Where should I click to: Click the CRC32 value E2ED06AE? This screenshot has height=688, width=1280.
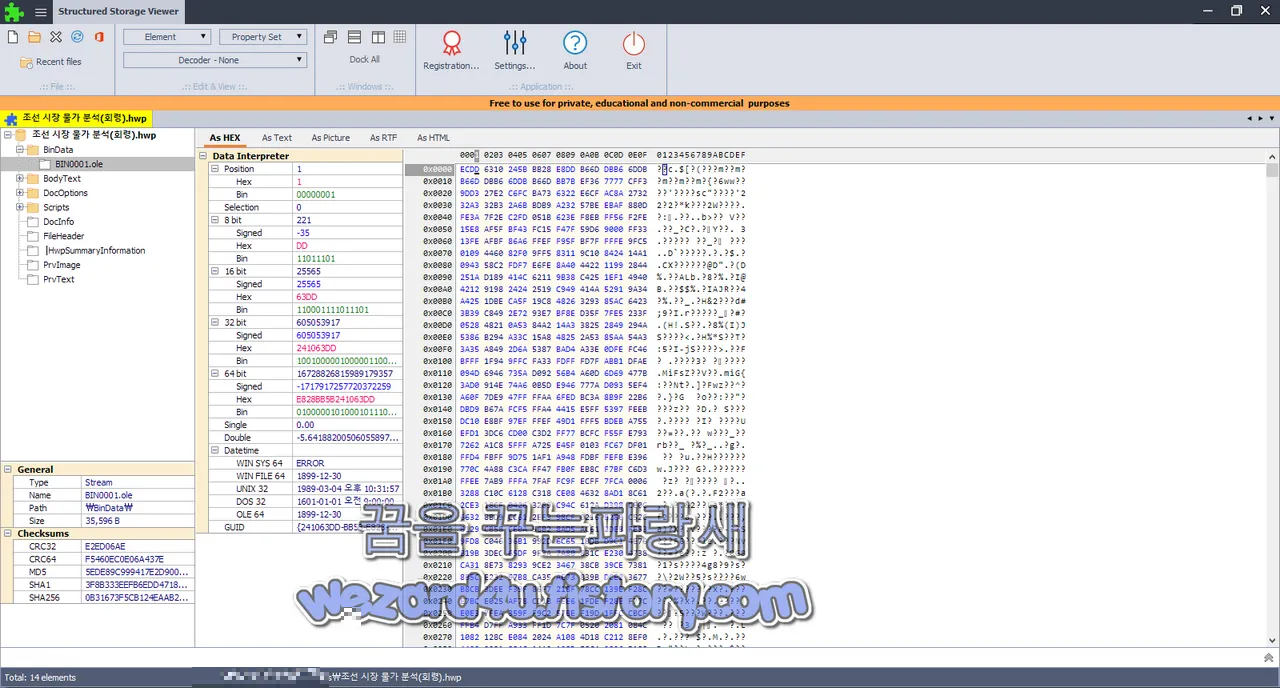click(138, 546)
